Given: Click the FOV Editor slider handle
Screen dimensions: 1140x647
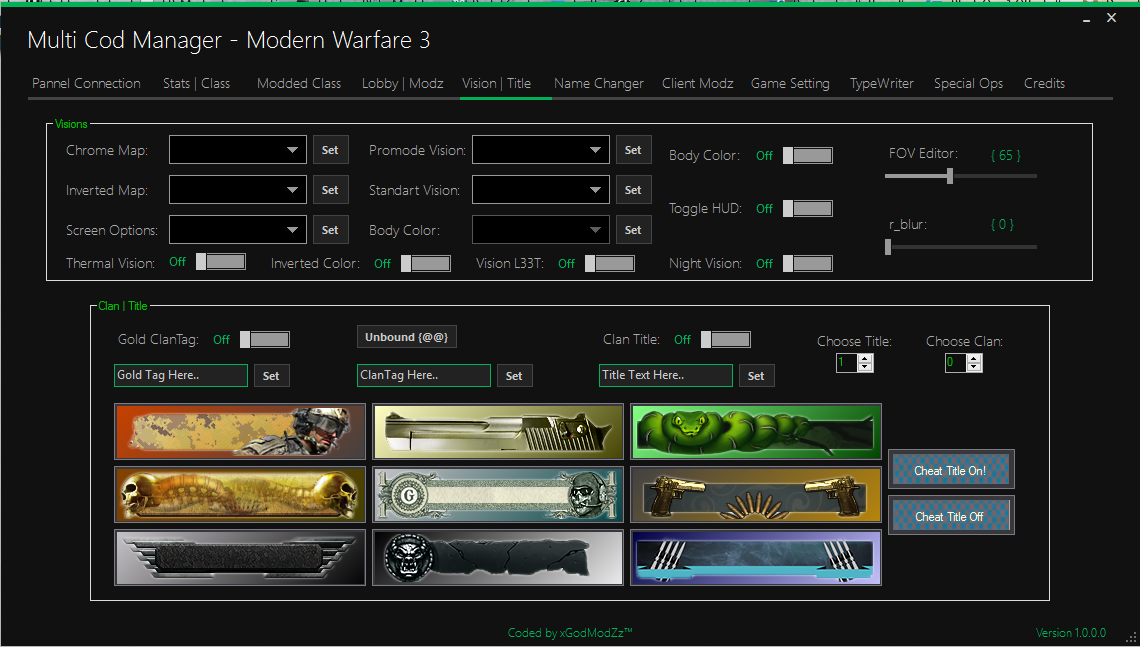Looking at the screenshot, I should tap(950, 175).
